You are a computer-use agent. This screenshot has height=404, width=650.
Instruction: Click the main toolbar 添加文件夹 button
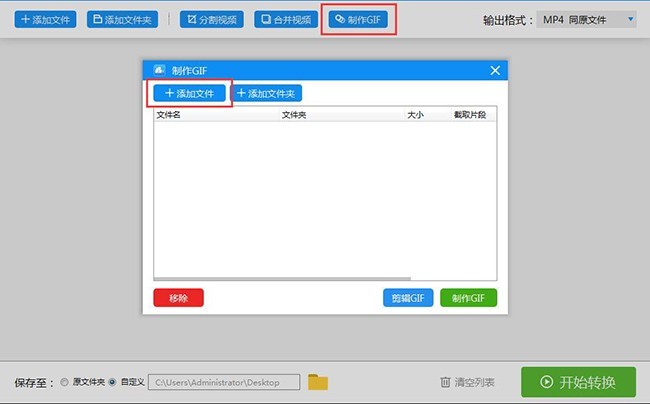122,19
